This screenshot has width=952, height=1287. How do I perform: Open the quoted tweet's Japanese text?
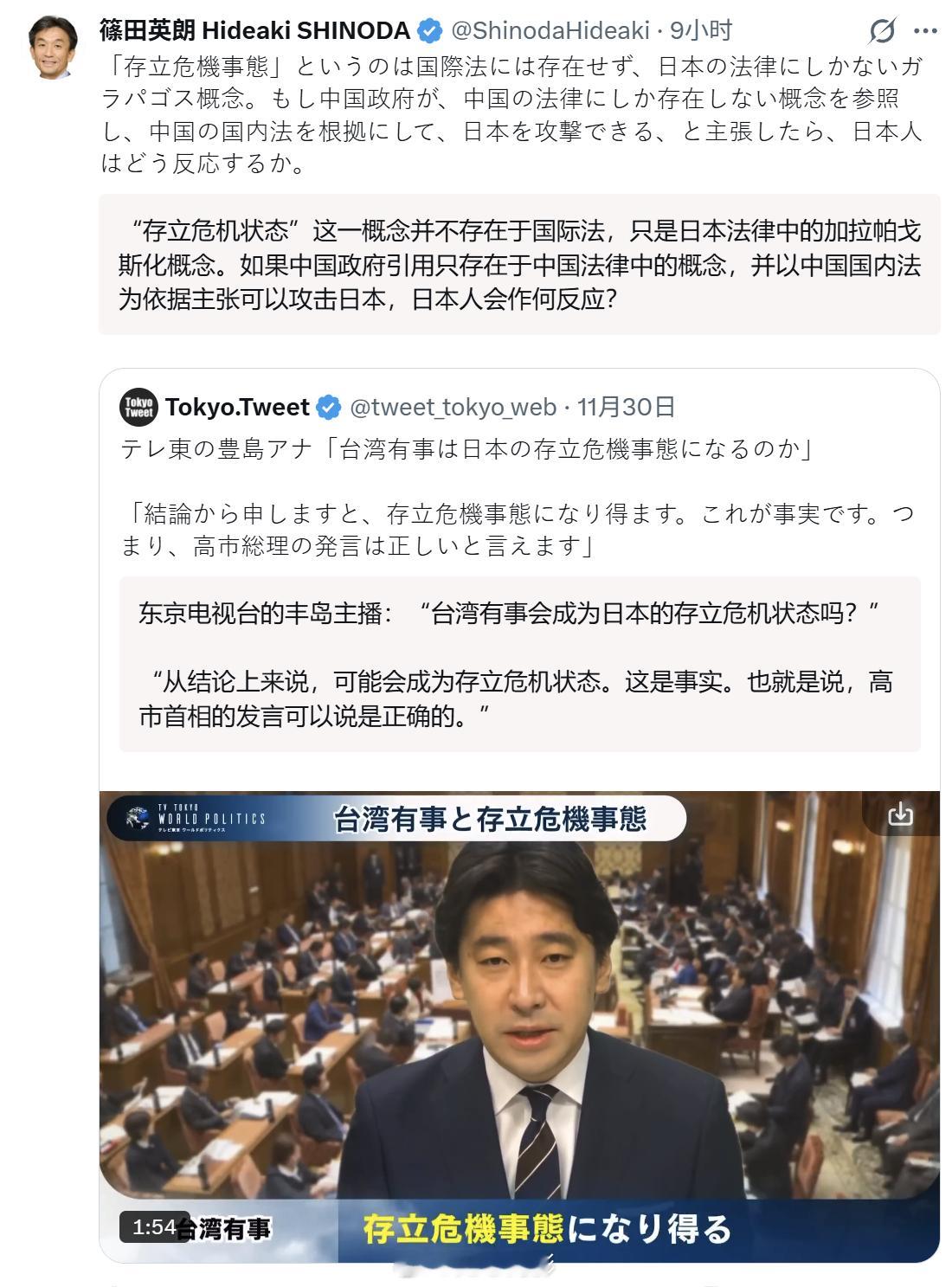(518, 498)
